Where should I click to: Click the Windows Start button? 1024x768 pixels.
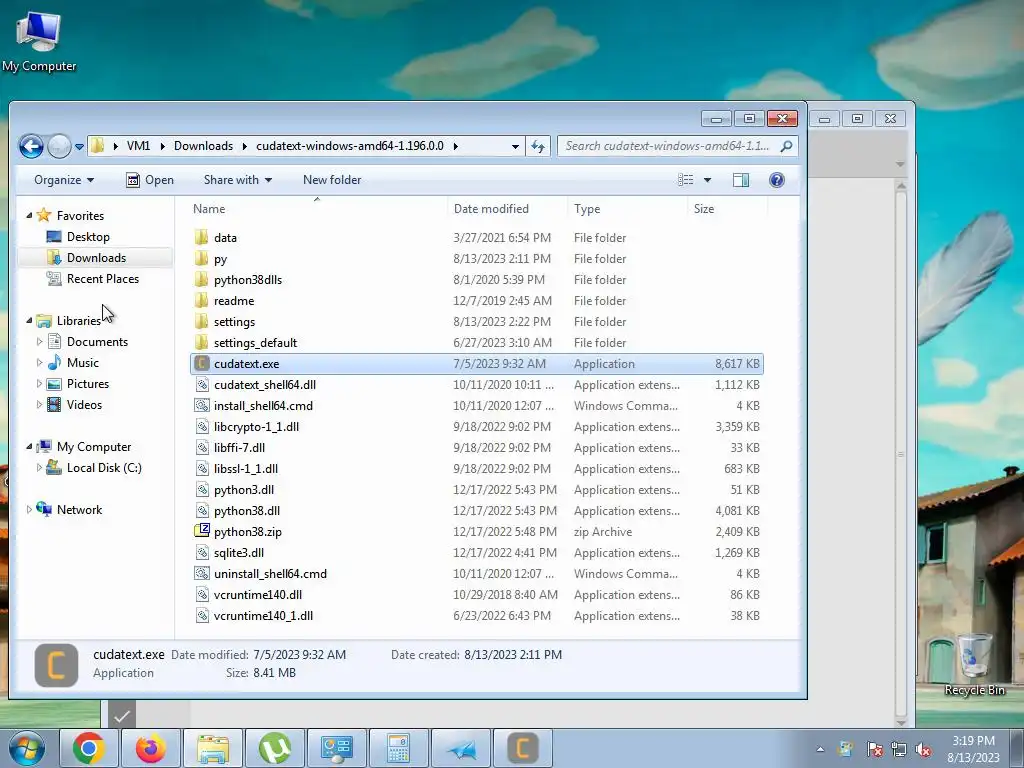(x=25, y=748)
